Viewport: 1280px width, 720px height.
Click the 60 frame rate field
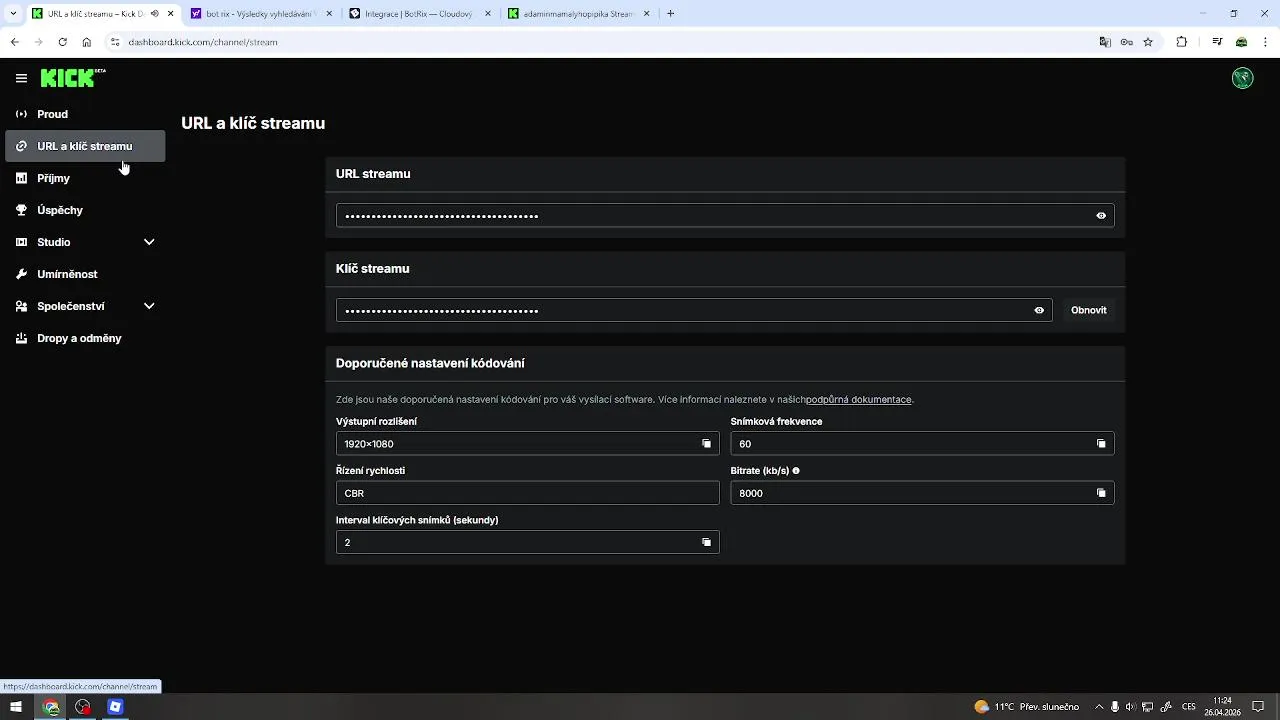pos(922,444)
